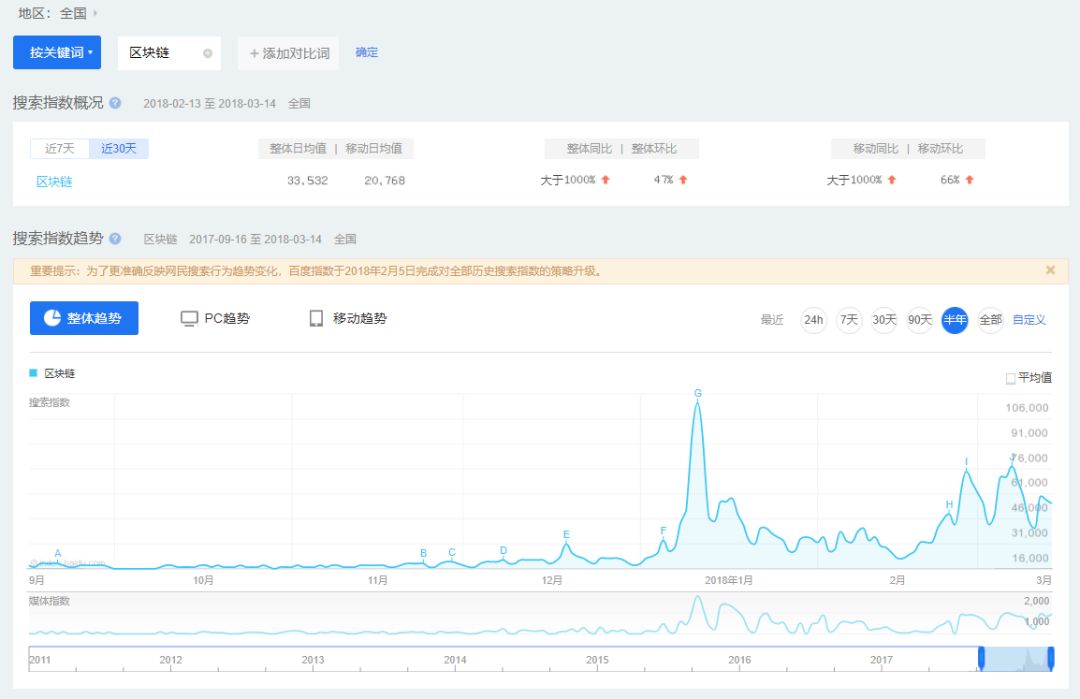Click the blue 区块链 legend square

click(33, 373)
